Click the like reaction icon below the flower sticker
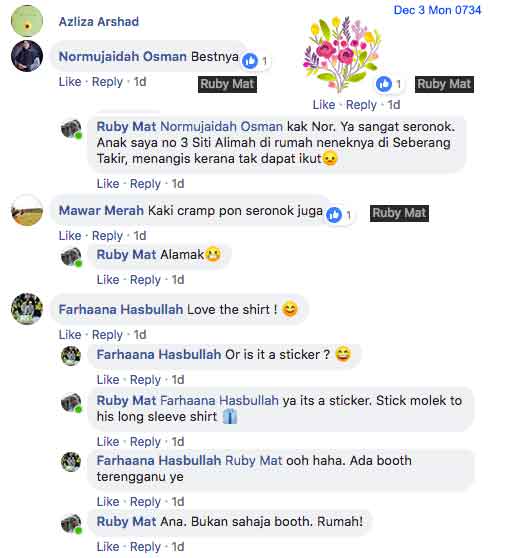The image size is (514, 558). pyautogui.click(x=384, y=84)
